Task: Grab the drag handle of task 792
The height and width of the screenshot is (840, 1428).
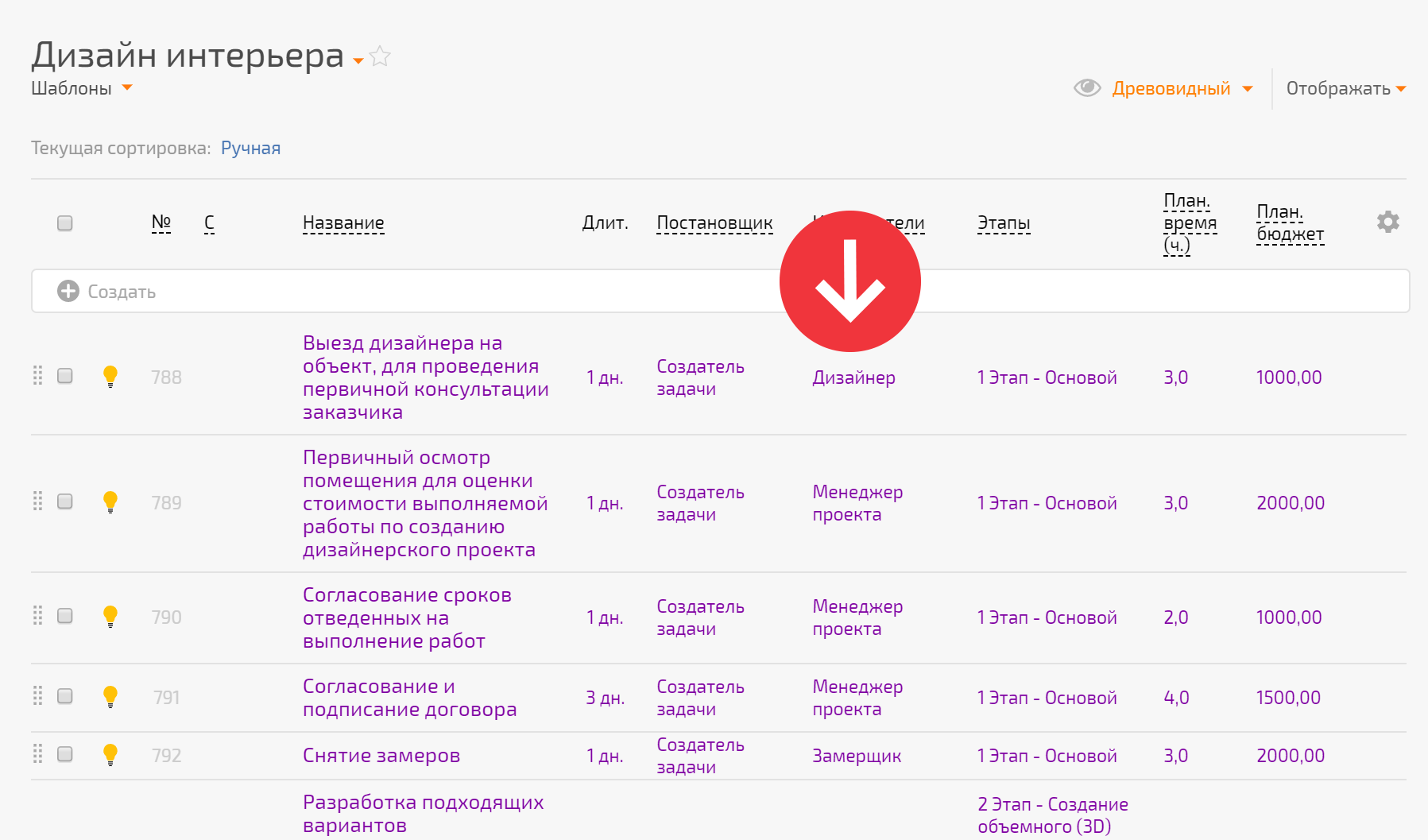Action: (37, 754)
